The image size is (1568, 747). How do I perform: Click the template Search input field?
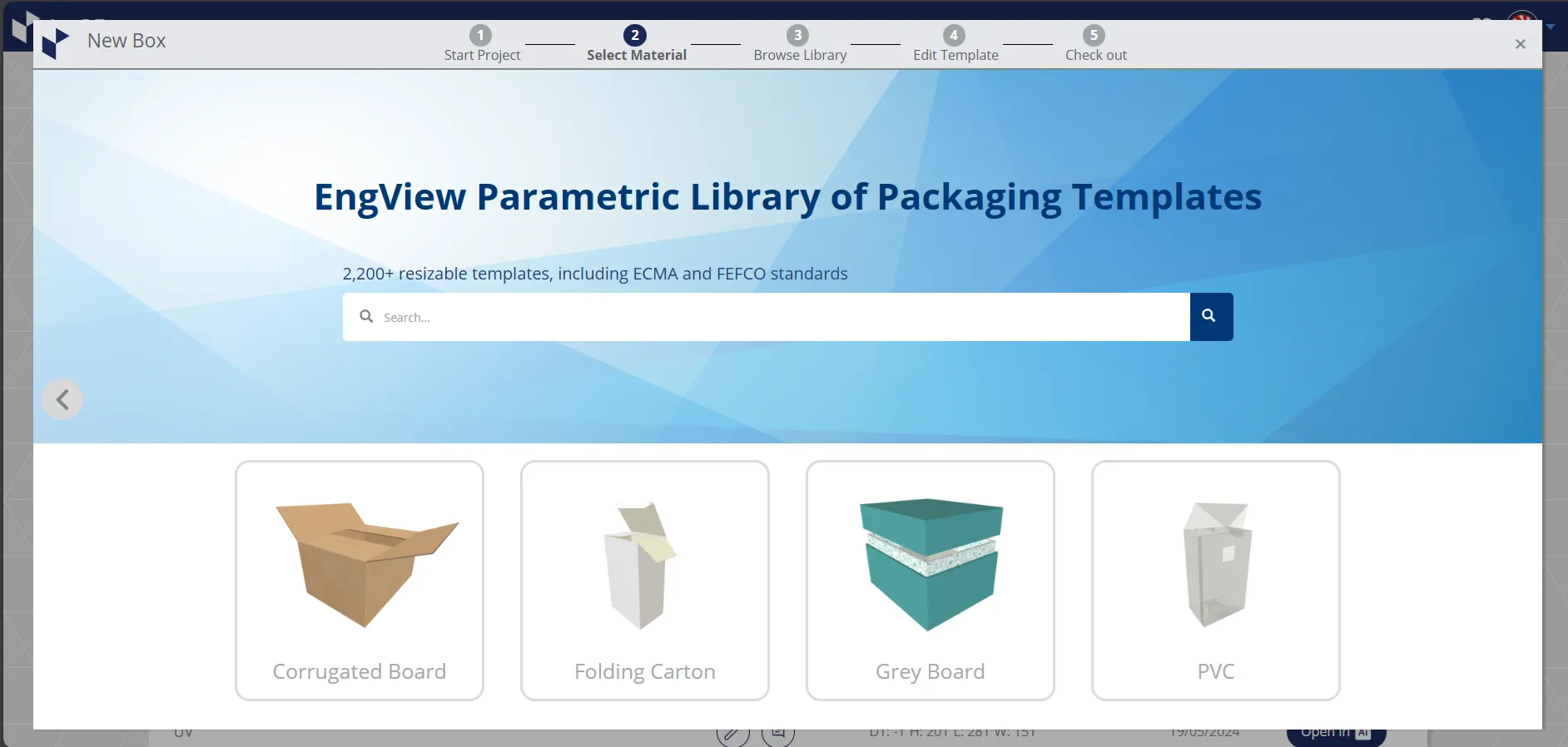pos(766,317)
